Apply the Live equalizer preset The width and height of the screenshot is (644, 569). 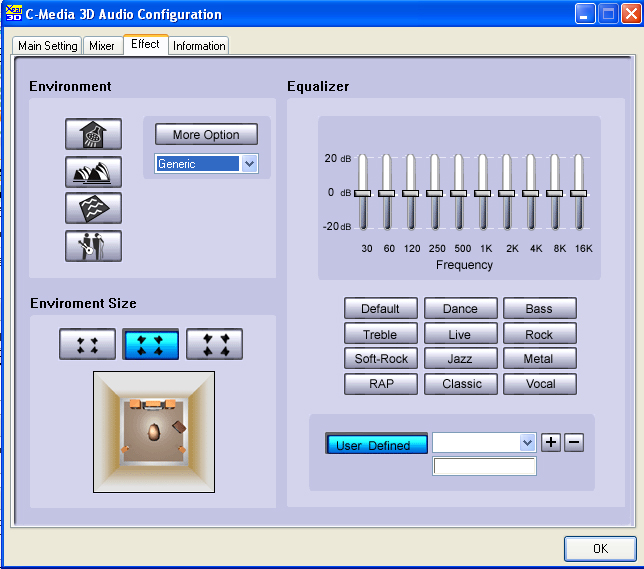pos(460,334)
